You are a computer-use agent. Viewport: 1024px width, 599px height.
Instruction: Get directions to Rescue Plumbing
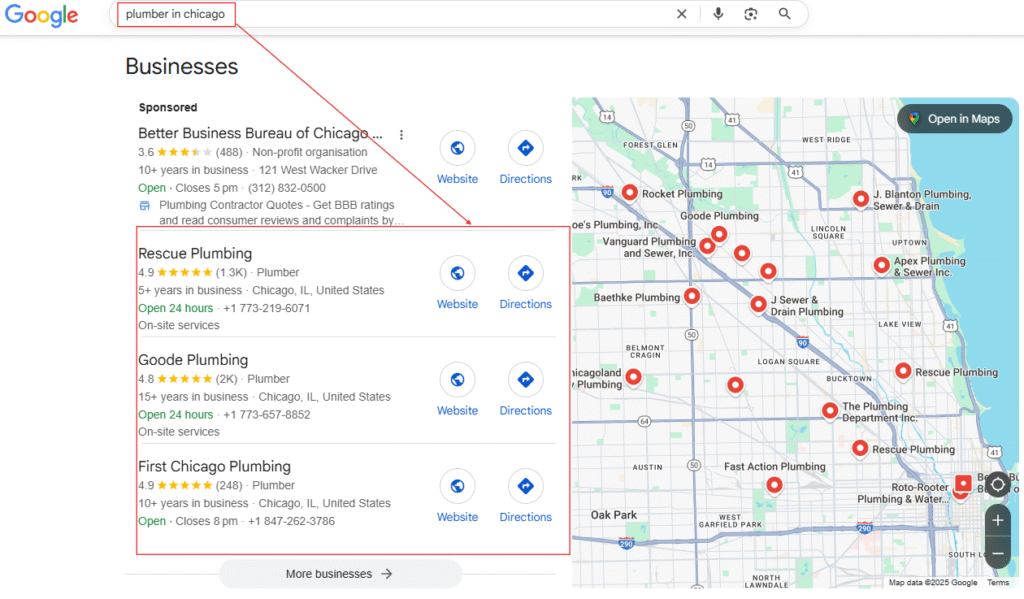click(x=526, y=273)
